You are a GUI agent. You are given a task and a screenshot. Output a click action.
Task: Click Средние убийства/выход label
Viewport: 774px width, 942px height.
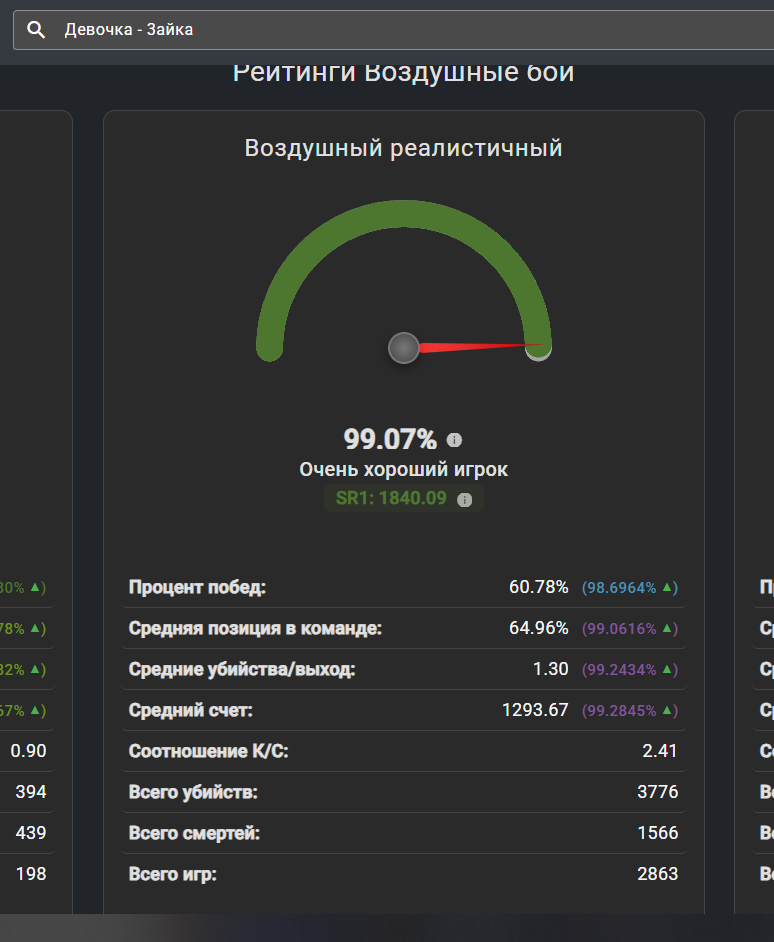(242, 669)
